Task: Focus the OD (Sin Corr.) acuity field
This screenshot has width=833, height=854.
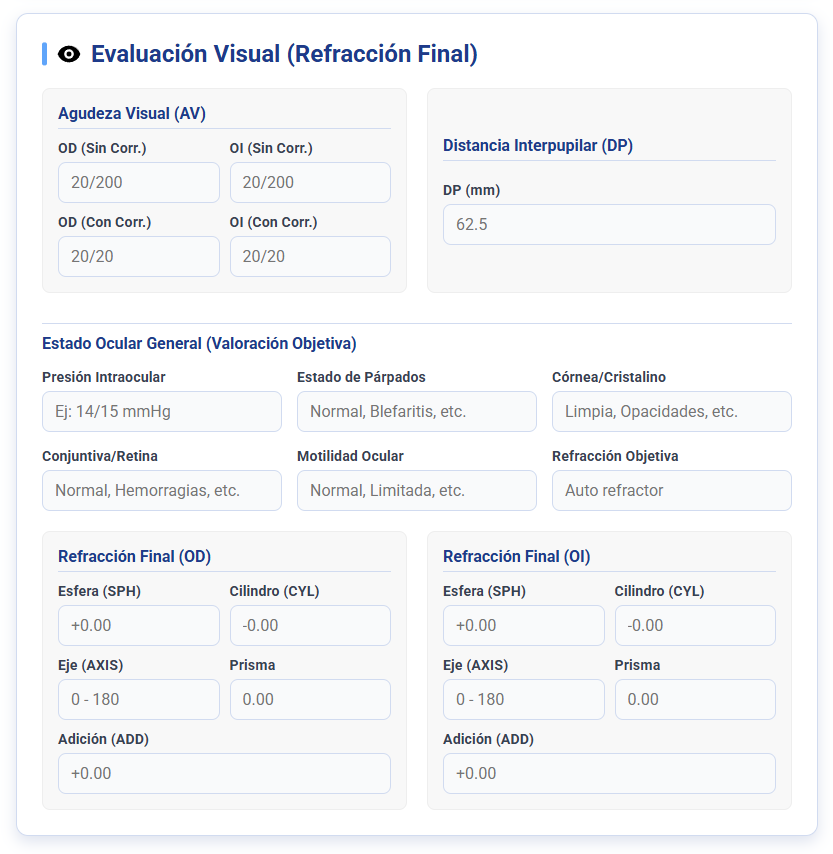Action: click(139, 182)
